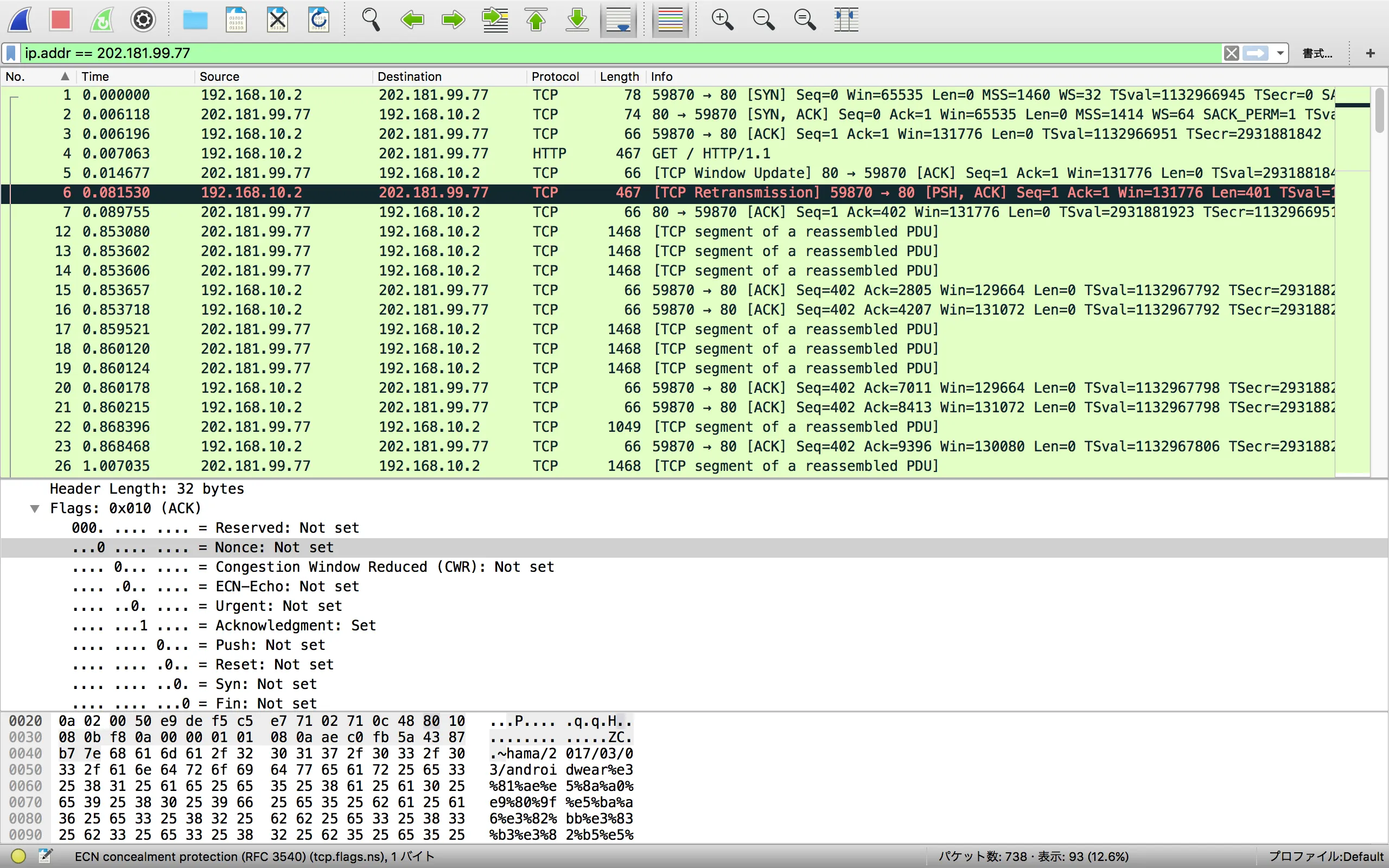
Task: Open the filter bookmark menu
Action: click(x=11, y=53)
